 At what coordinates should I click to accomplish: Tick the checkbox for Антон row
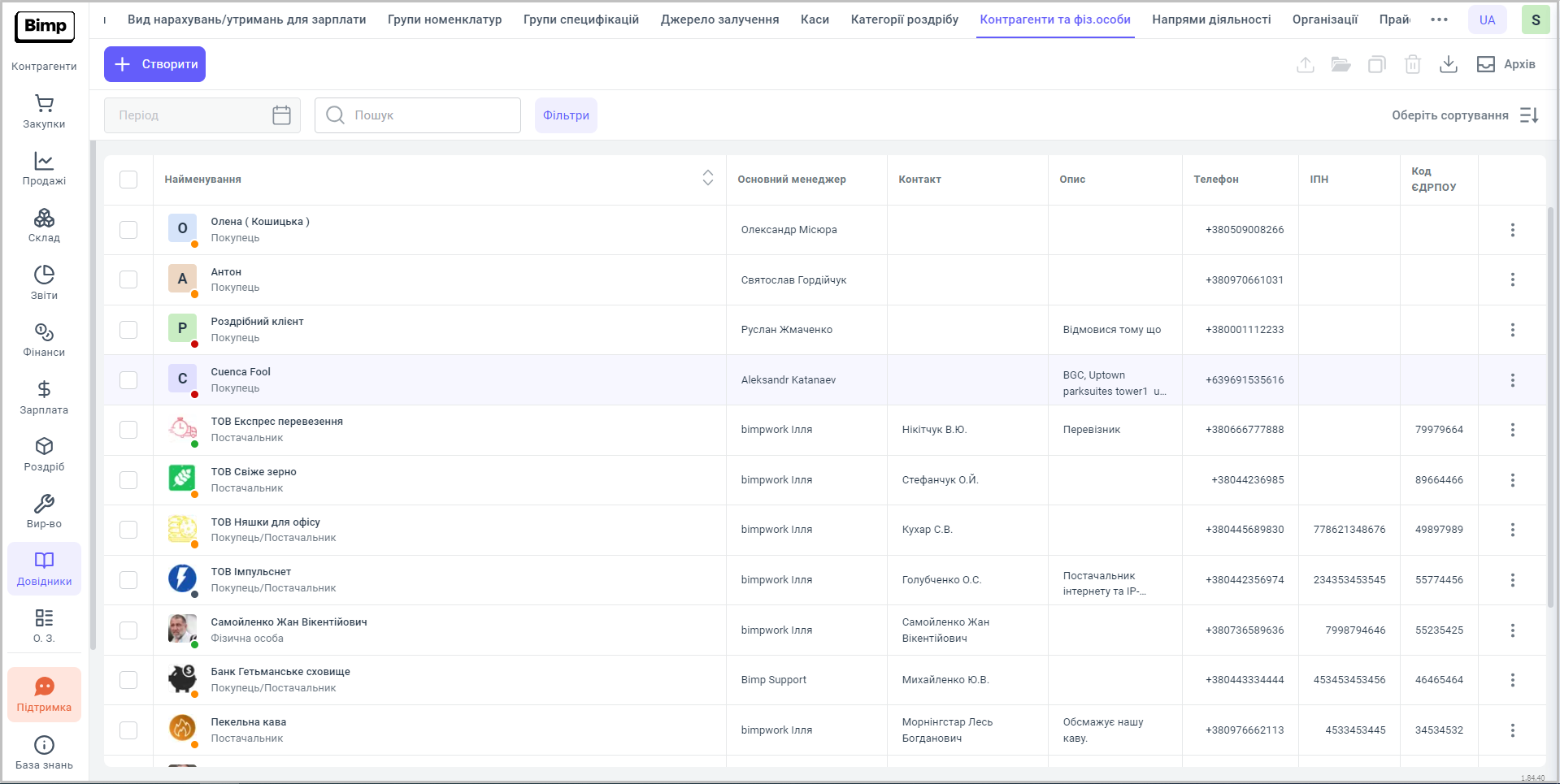pos(128,279)
